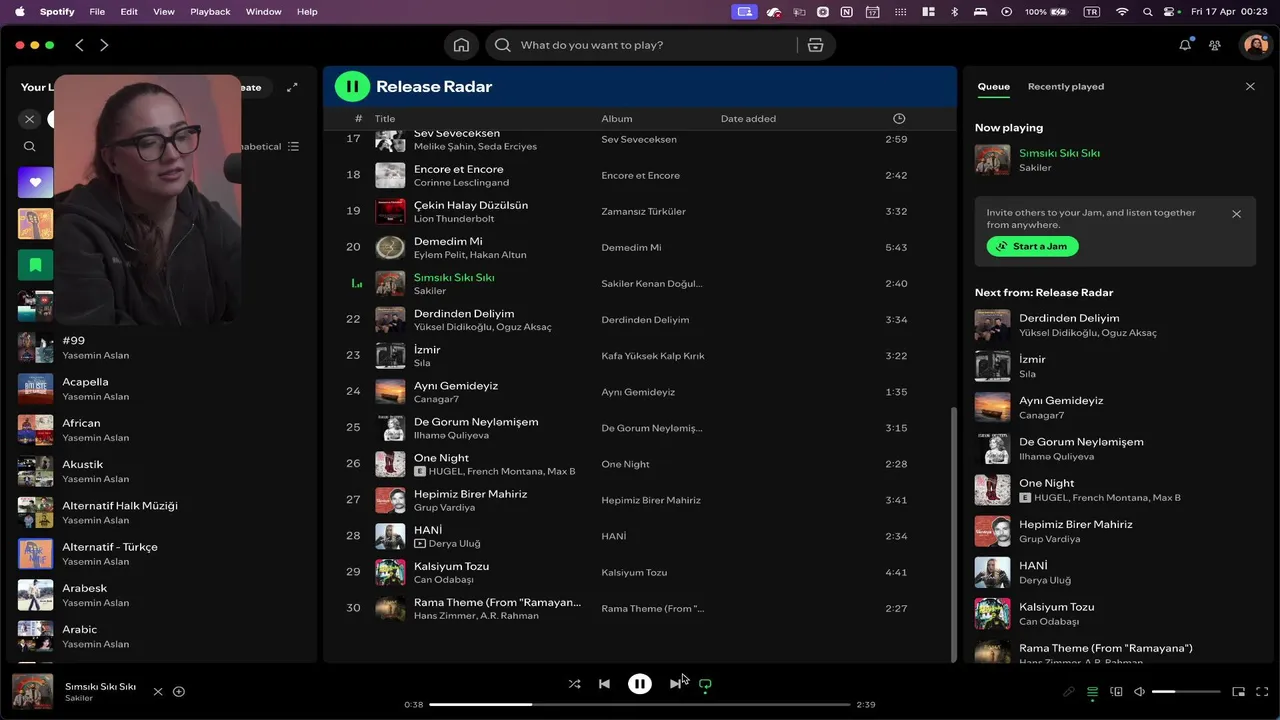Open macOS Control Center icon
The height and width of the screenshot is (720, 1280).
[x=1169, y=12]
